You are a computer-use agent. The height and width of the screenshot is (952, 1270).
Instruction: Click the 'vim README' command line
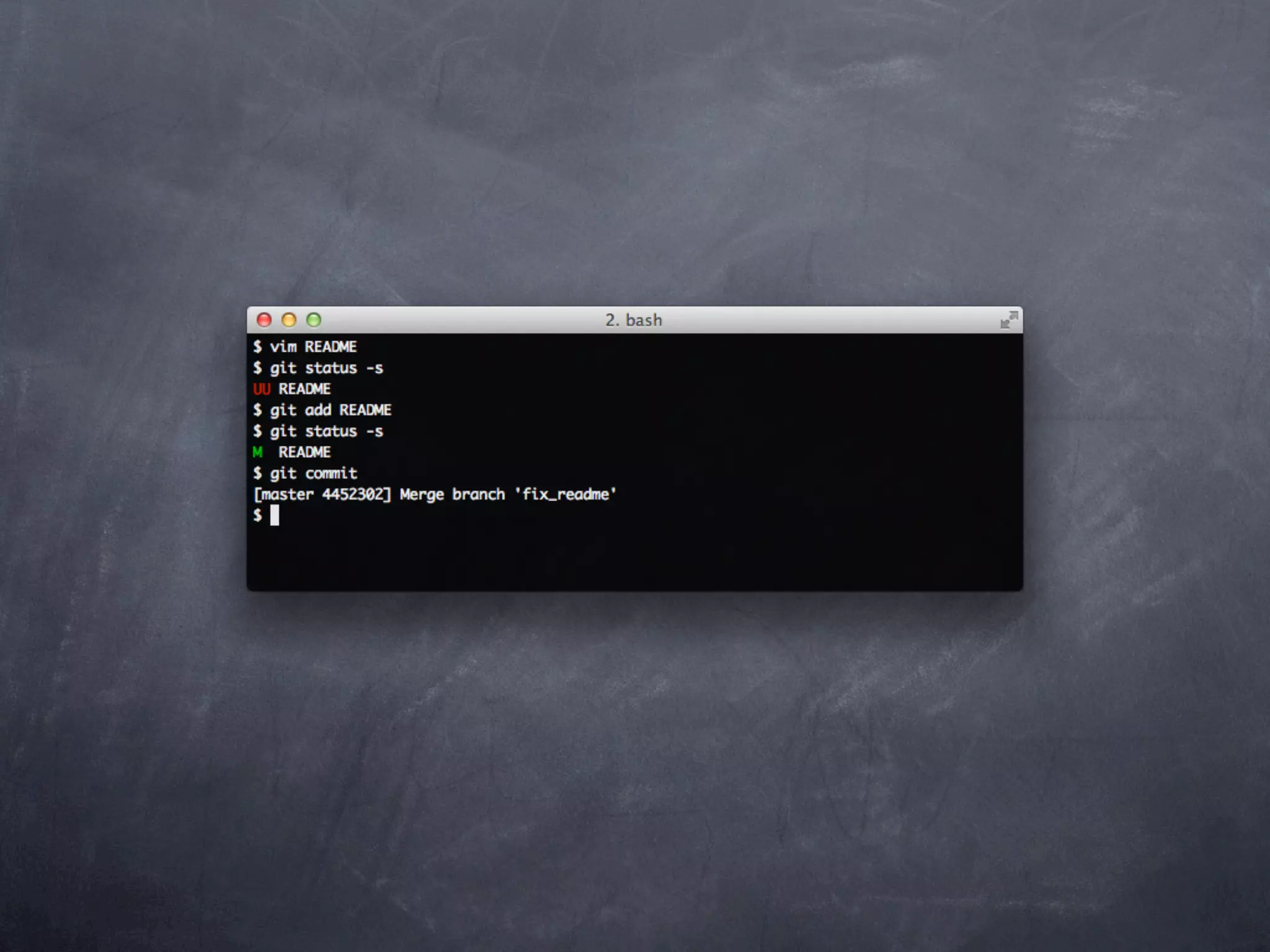tap(313, 346)
